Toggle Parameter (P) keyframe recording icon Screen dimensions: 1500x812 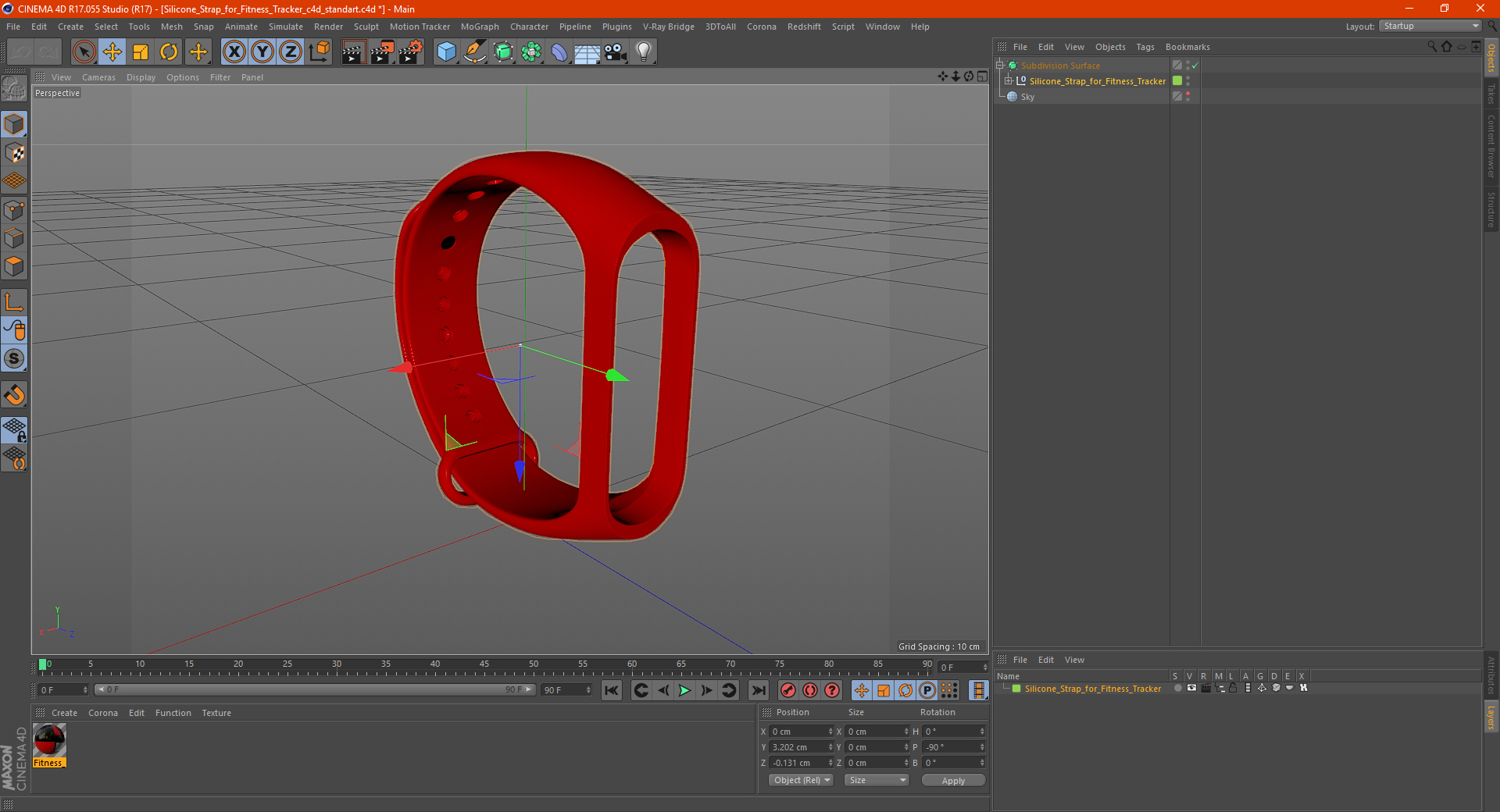(x=927, y=690)
